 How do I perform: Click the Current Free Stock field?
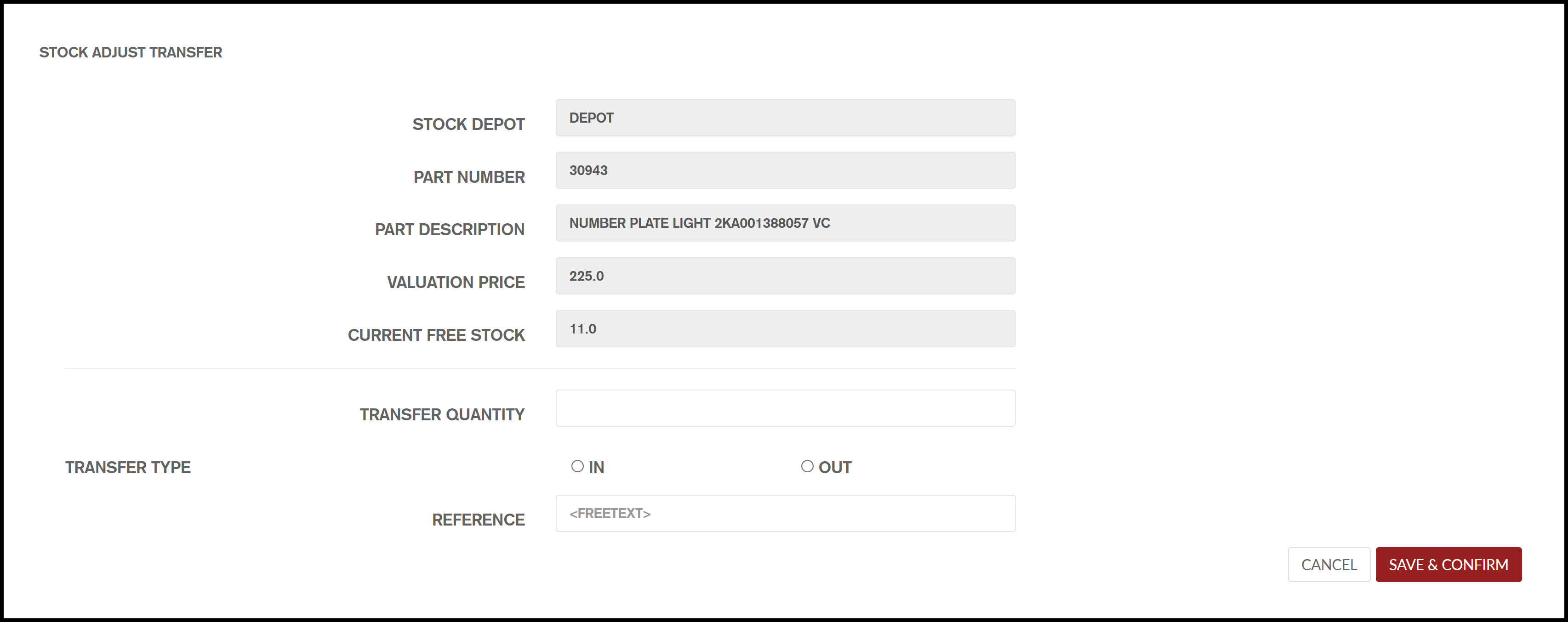785,329
